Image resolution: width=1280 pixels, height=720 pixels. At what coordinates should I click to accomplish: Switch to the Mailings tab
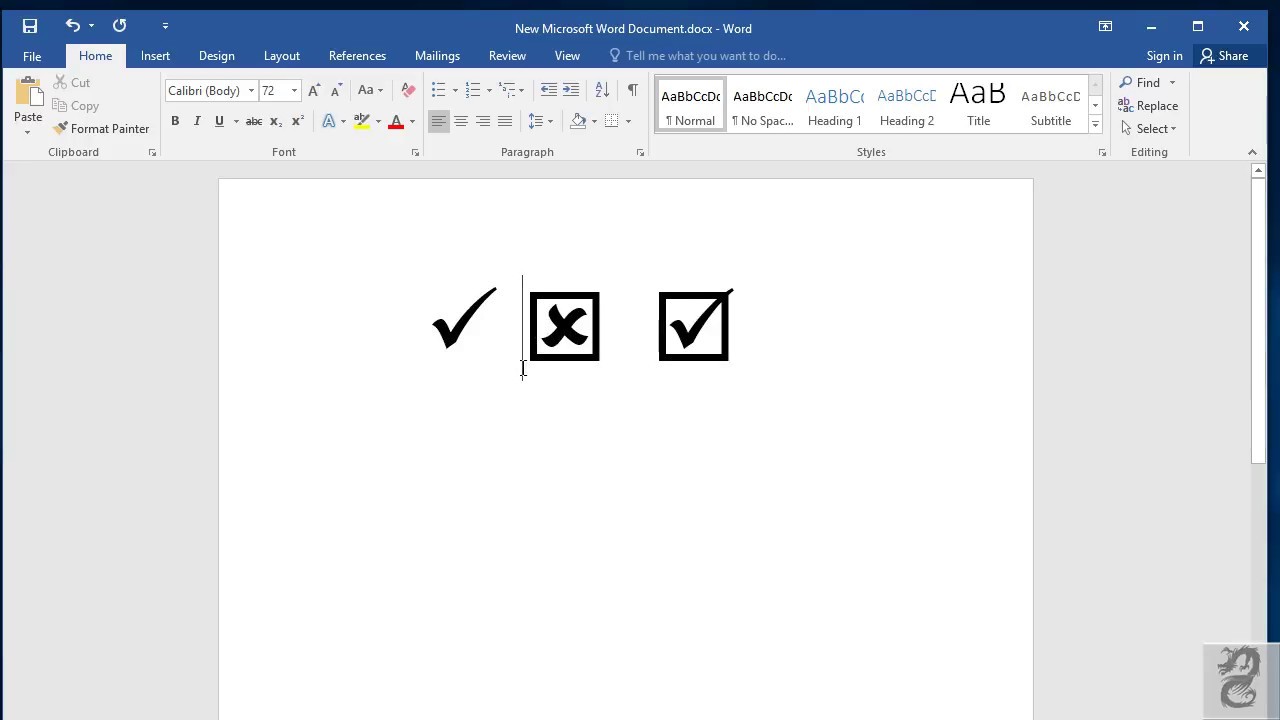pos(437,56)
